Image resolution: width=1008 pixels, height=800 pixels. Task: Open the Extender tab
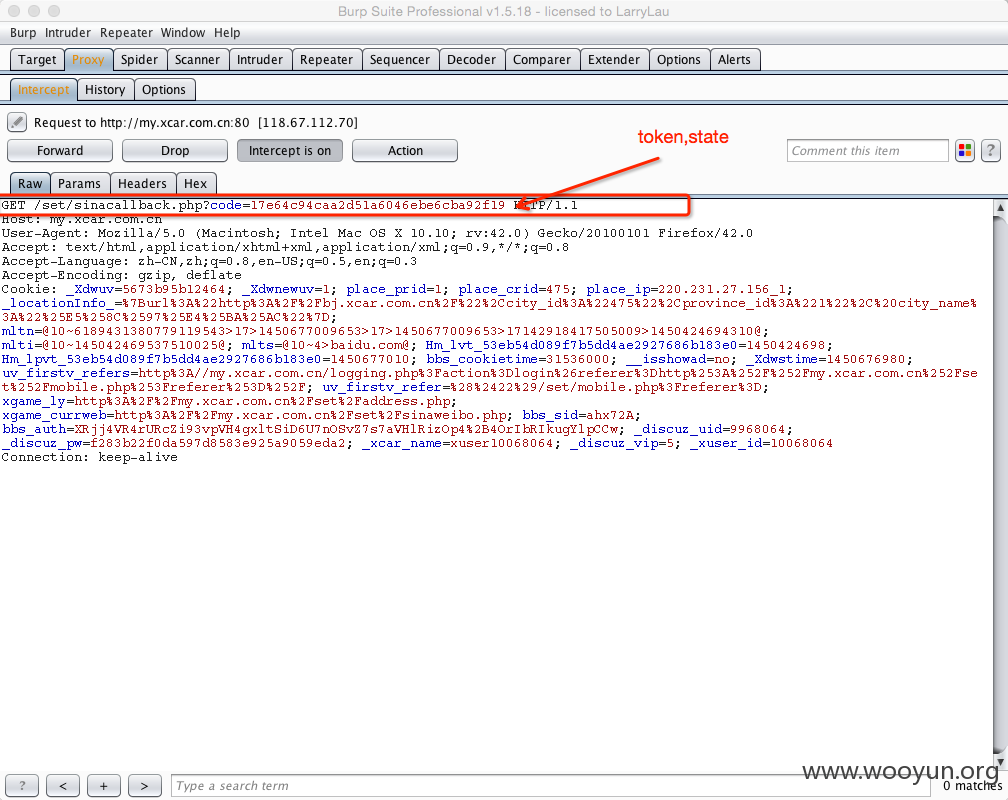[x=613, y=60]
